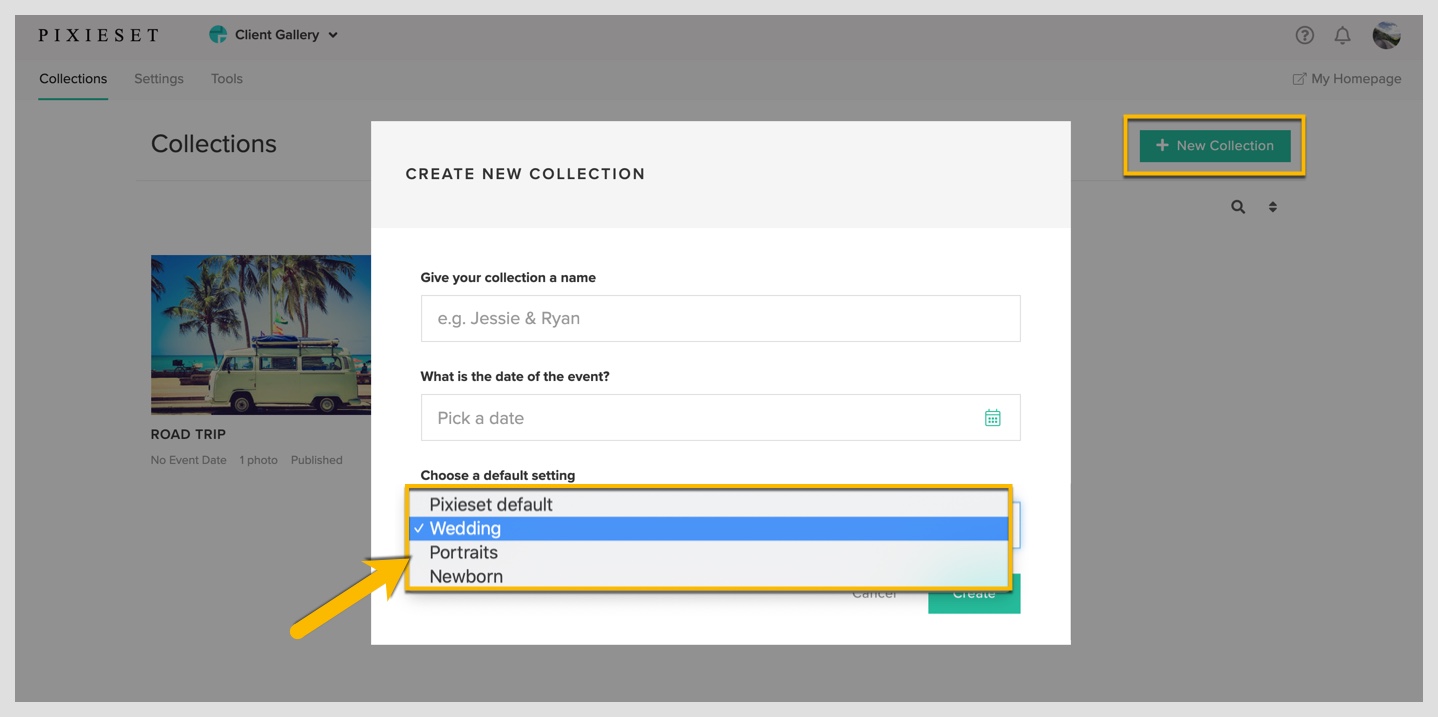
Task: Click the sort arrows icon
Action: tap(1273, 207)
